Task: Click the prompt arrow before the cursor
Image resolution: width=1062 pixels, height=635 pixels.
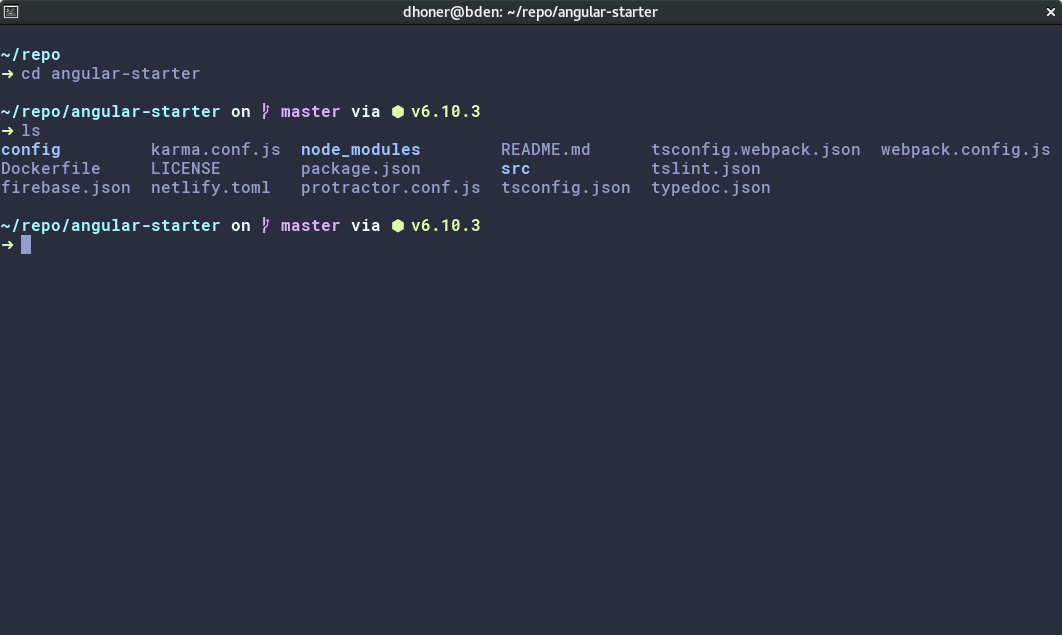Action: coord(7,244)
